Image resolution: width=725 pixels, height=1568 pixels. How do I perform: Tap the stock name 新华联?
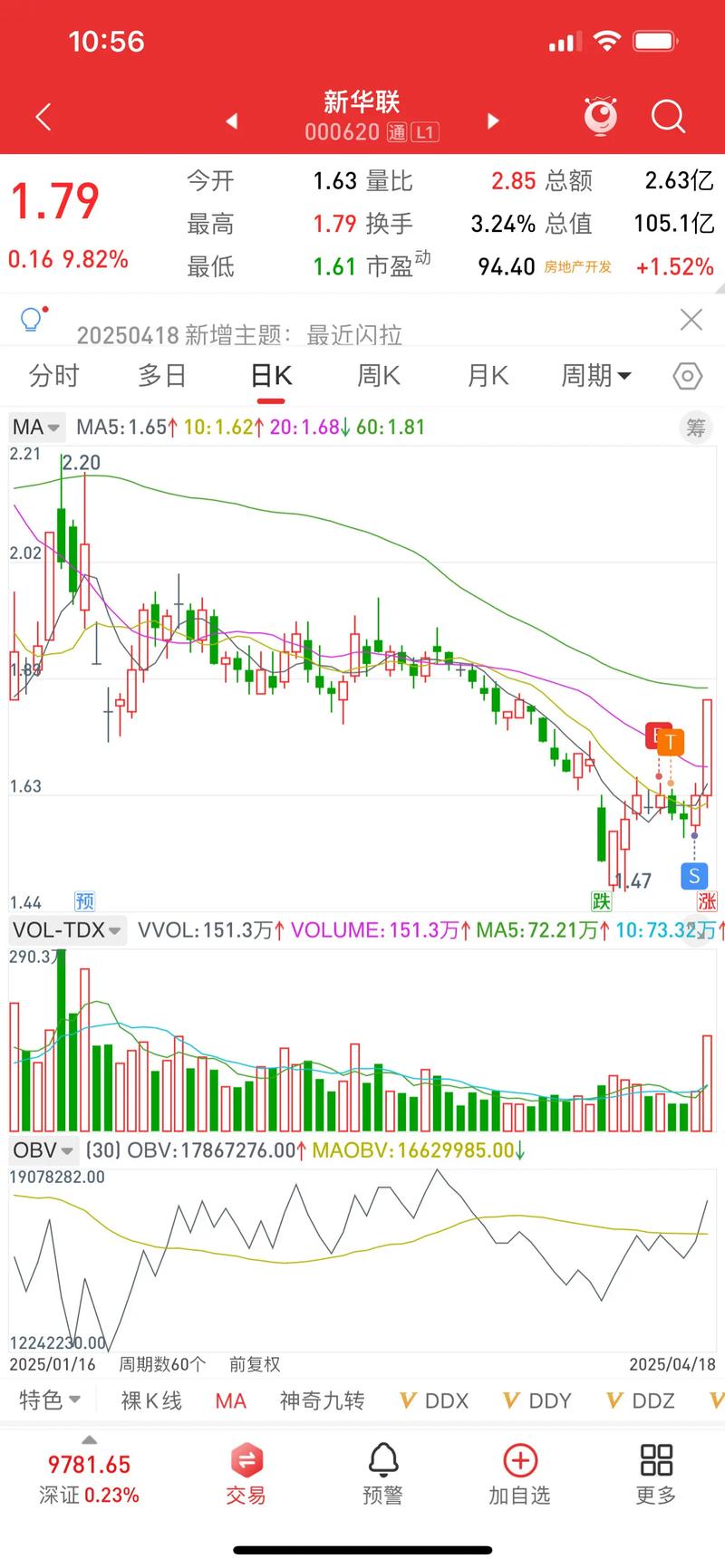(362, 101)
